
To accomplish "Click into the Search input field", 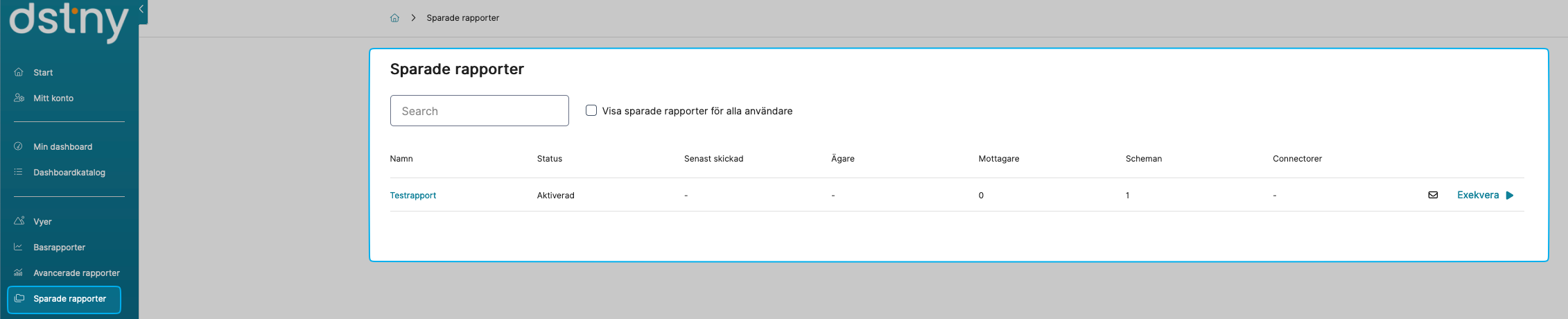I will click(479, 111).
